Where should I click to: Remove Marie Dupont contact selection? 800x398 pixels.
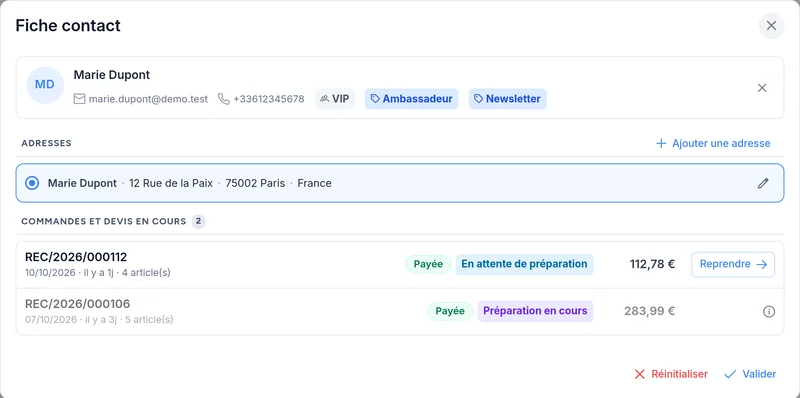coord(762,88)
